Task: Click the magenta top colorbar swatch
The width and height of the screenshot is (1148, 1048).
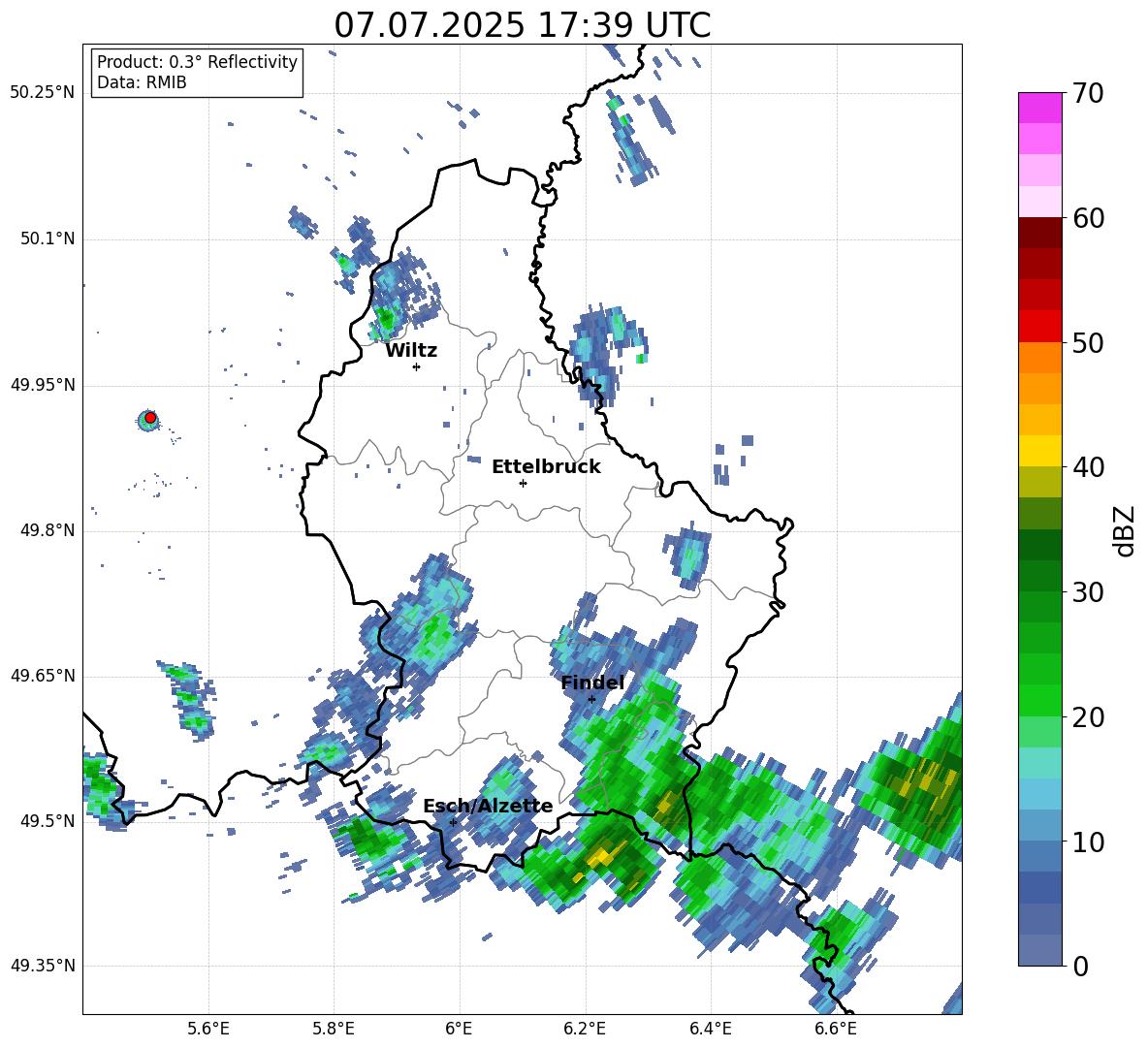Action: click(1039, 108)
